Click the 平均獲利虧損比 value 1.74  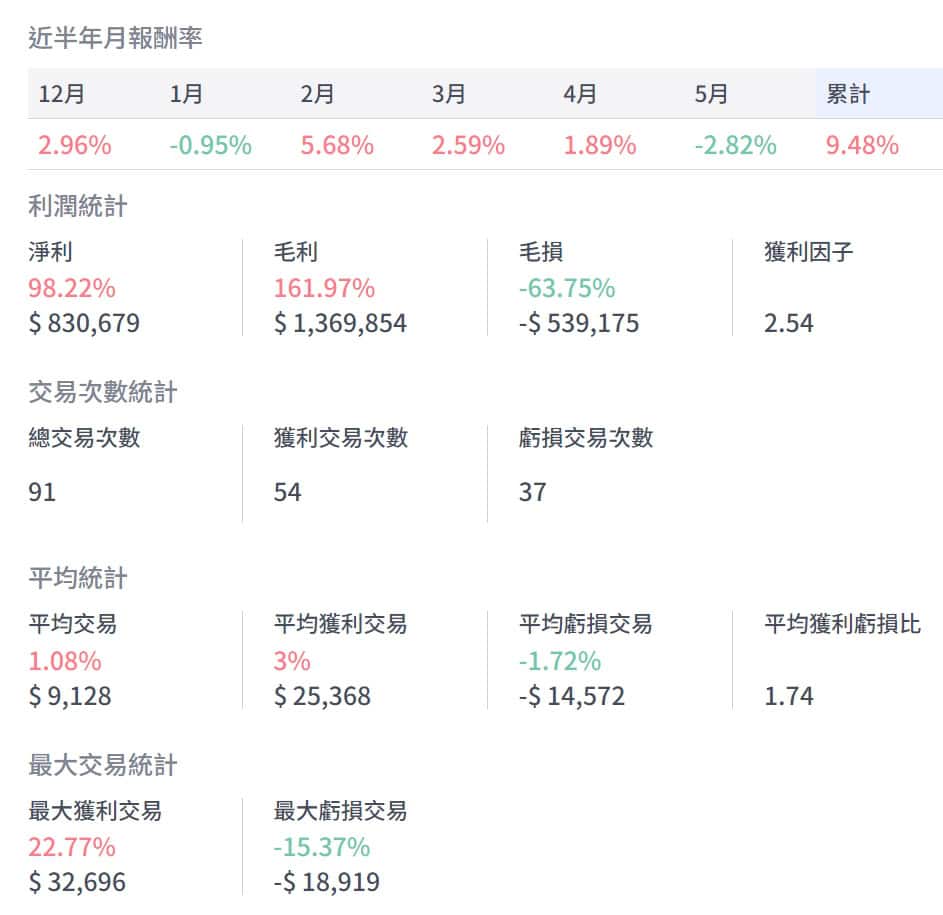[x=789, y=696]
